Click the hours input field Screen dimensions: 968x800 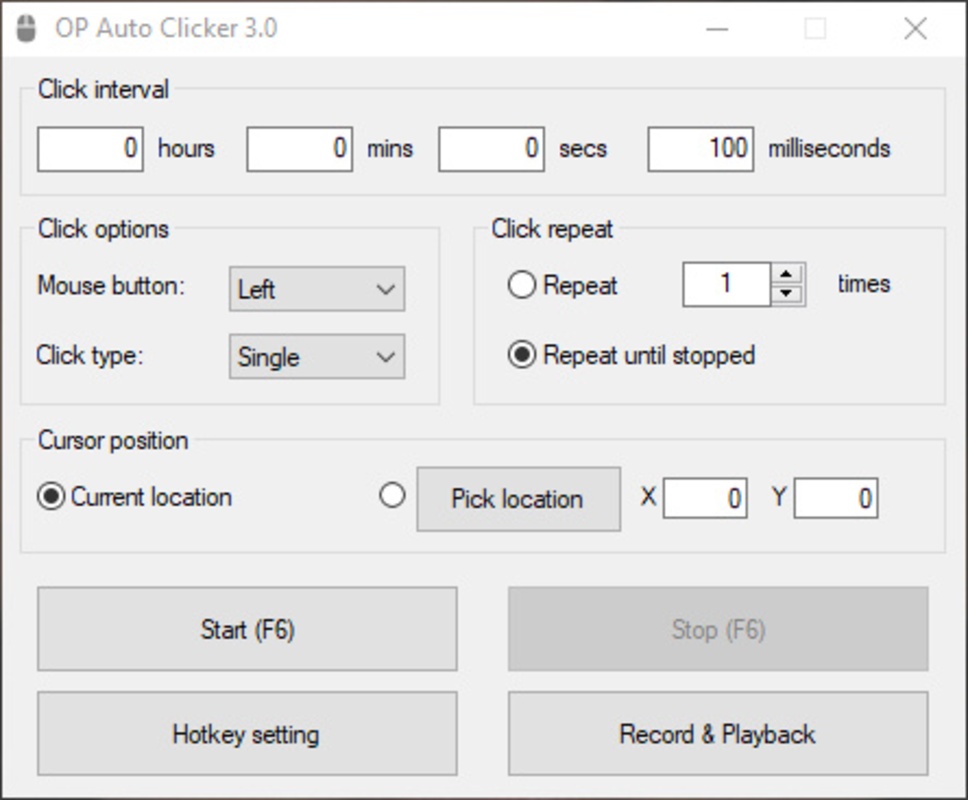point(89,149)
